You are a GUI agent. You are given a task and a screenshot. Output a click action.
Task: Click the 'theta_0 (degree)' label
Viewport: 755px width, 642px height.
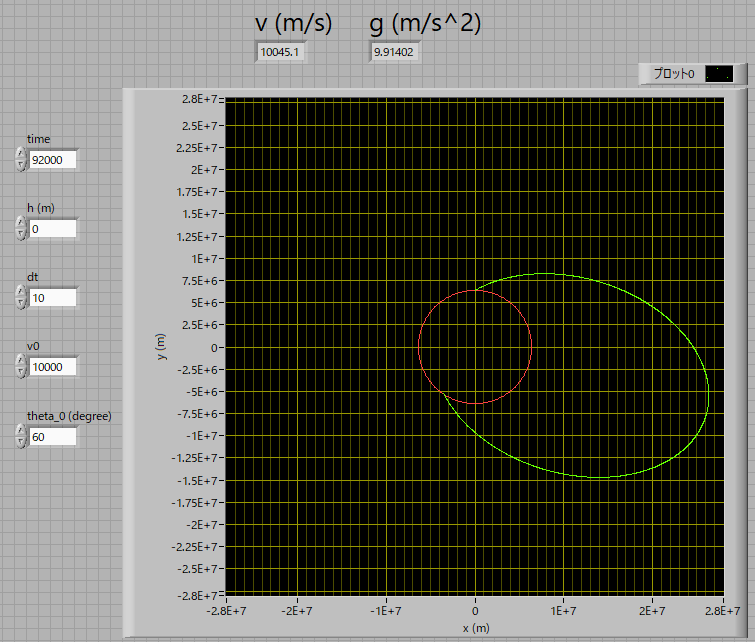click(x=69, y=416)
